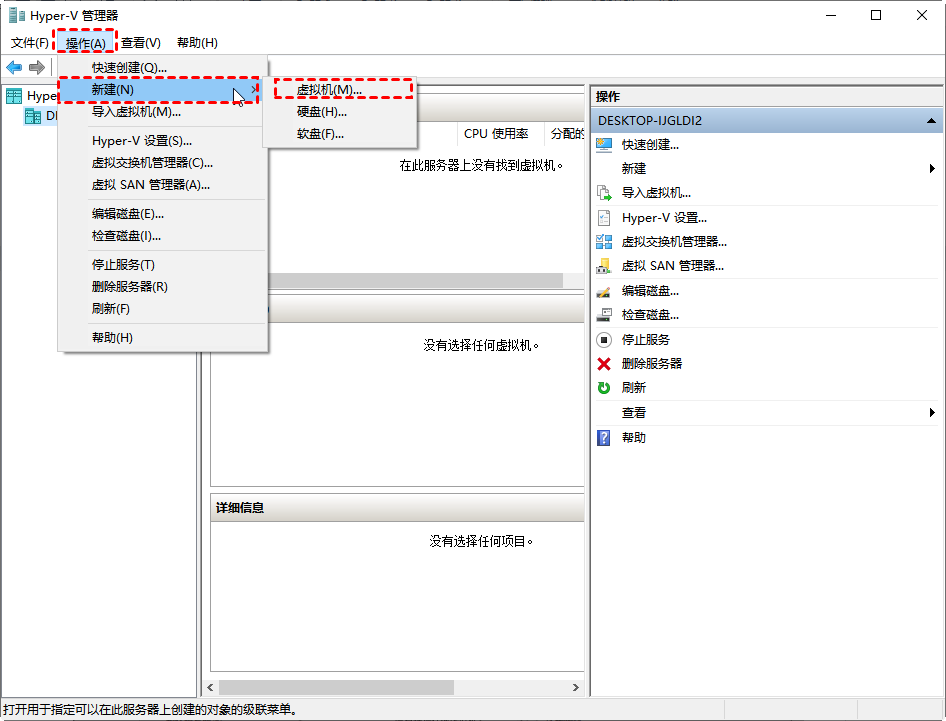The height and width of the screenshot is (721, 946).
Task: Collapse the DESKTOP-IJGLDI2 actions section
Action: point(930,120)
